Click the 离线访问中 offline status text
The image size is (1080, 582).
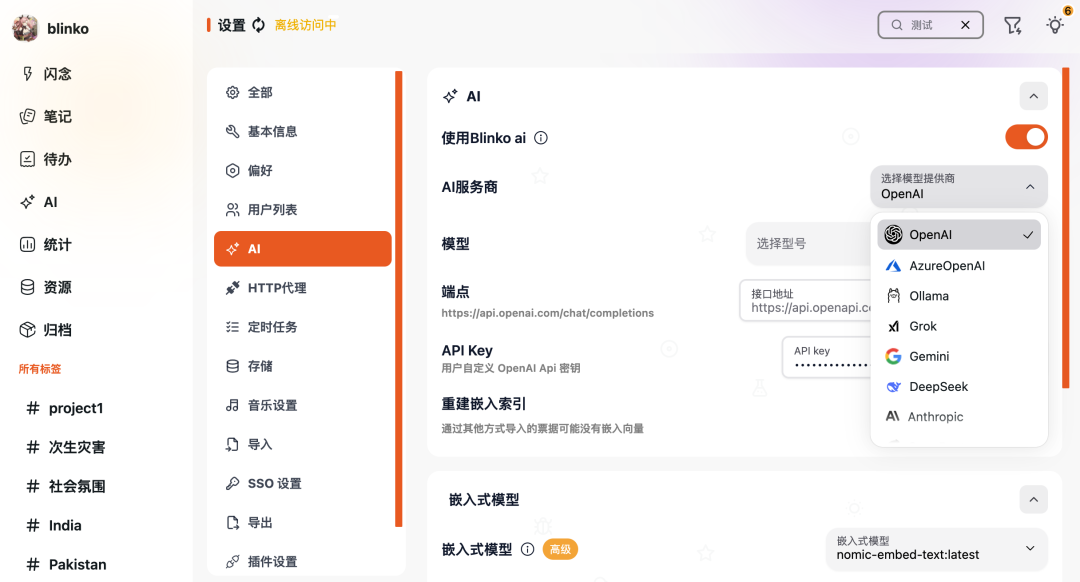point(305,25)
